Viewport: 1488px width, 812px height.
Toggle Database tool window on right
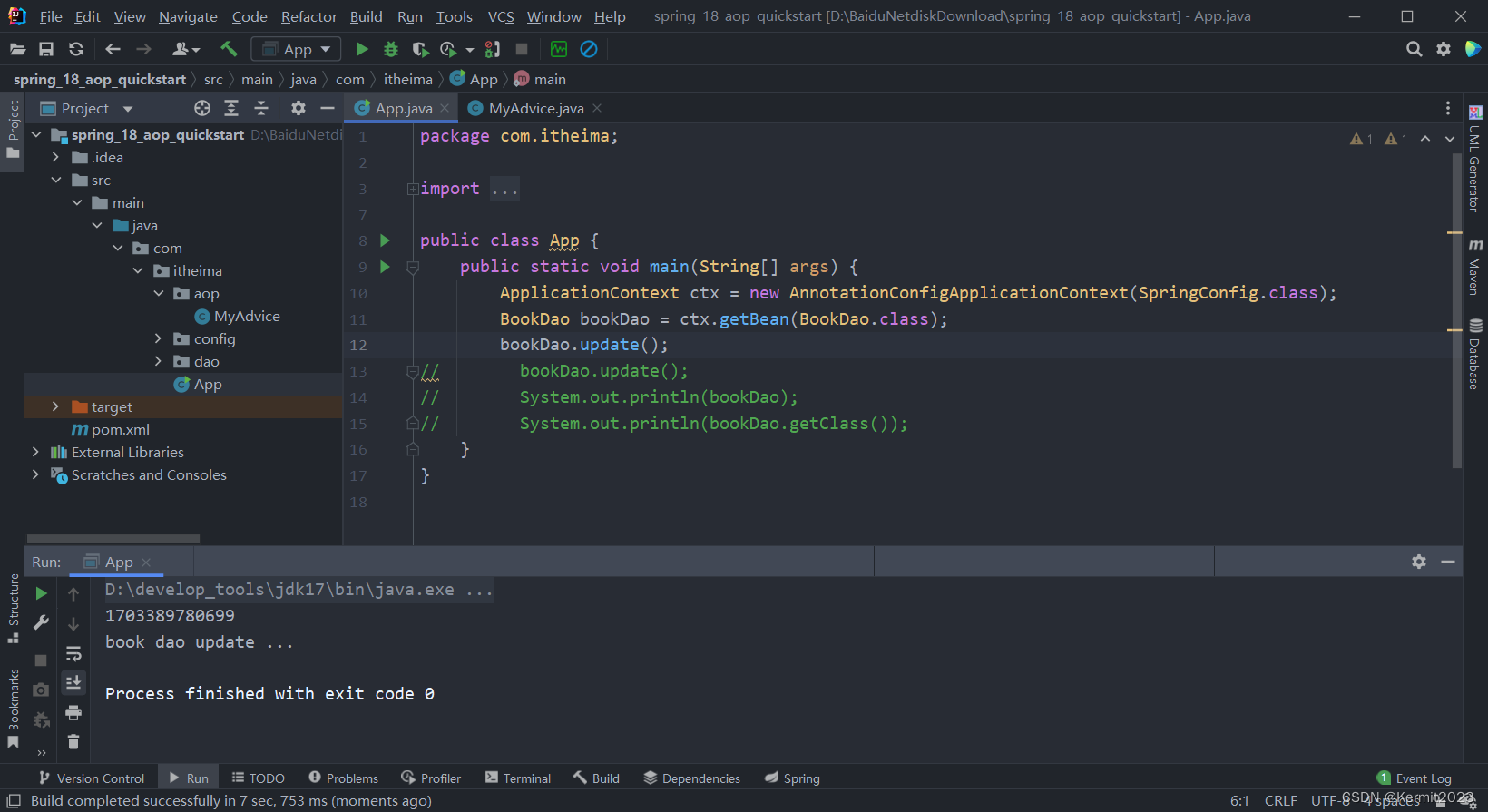[x=1475, y=354]
